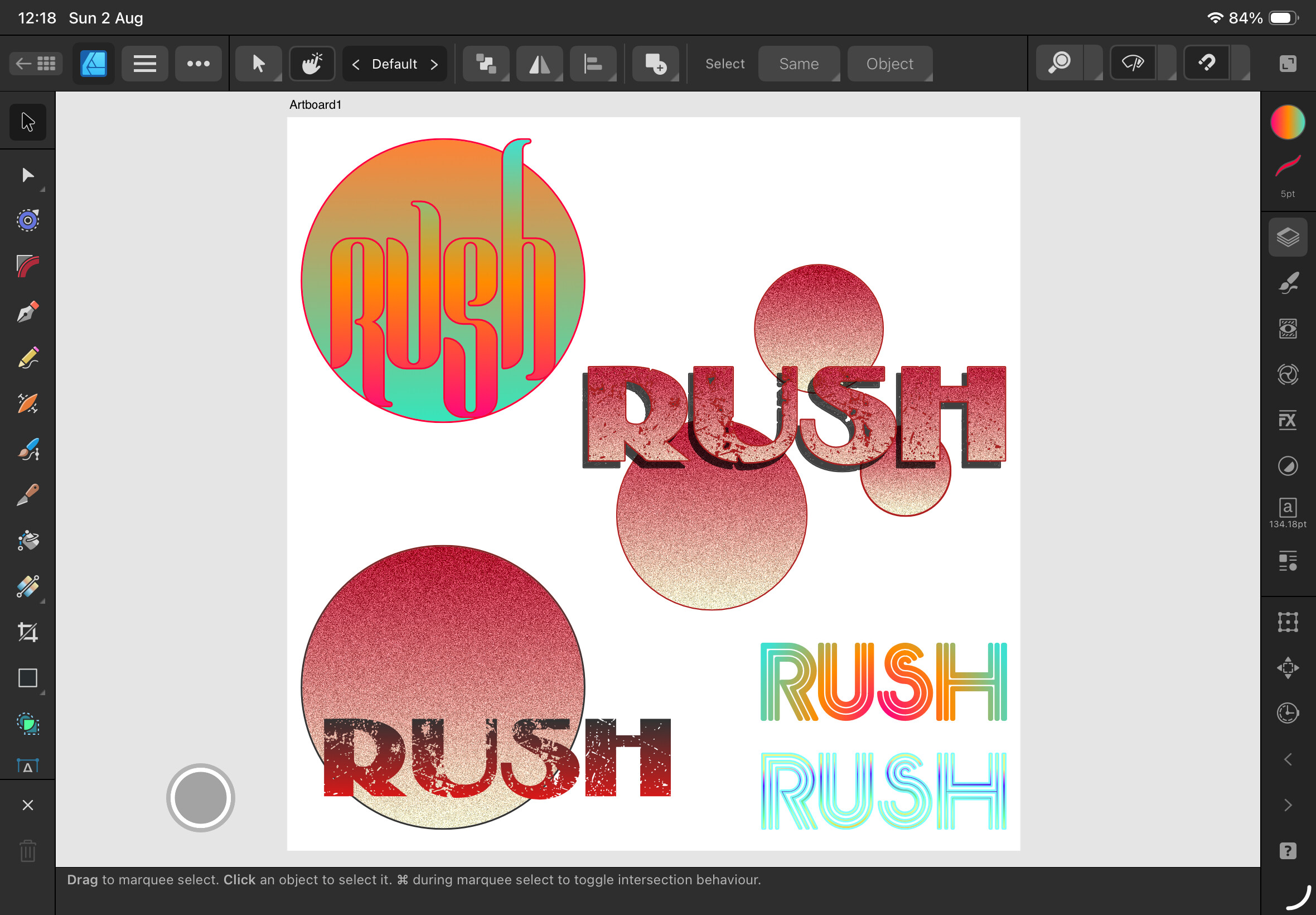
Task: Select the Rectangle shape tool
Action: [x=27, y=678]
